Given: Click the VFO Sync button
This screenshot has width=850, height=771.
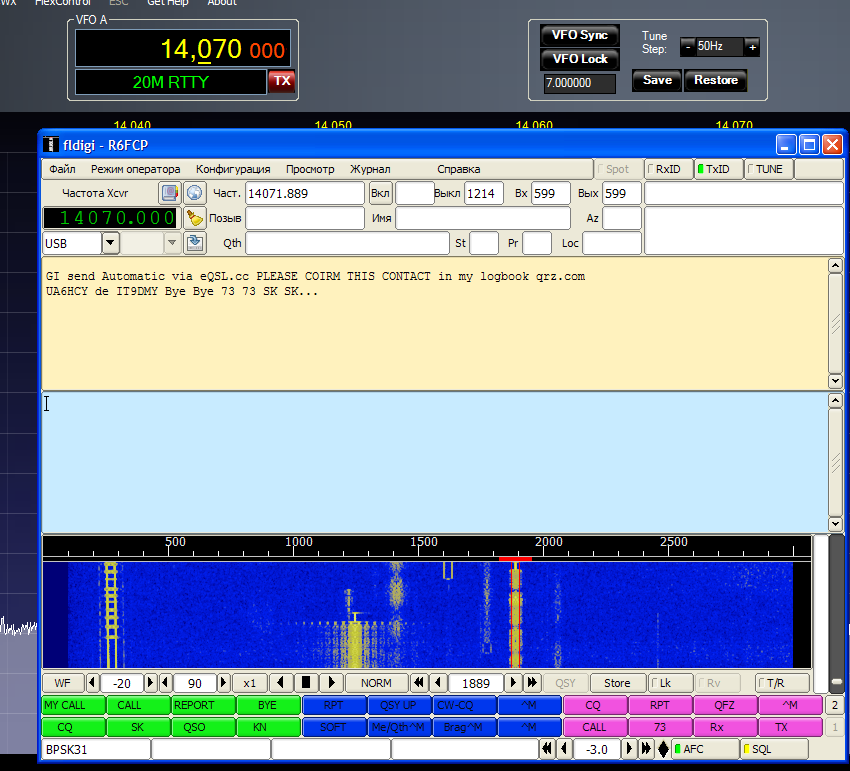Looking at the screenshot, I should 580,35.
